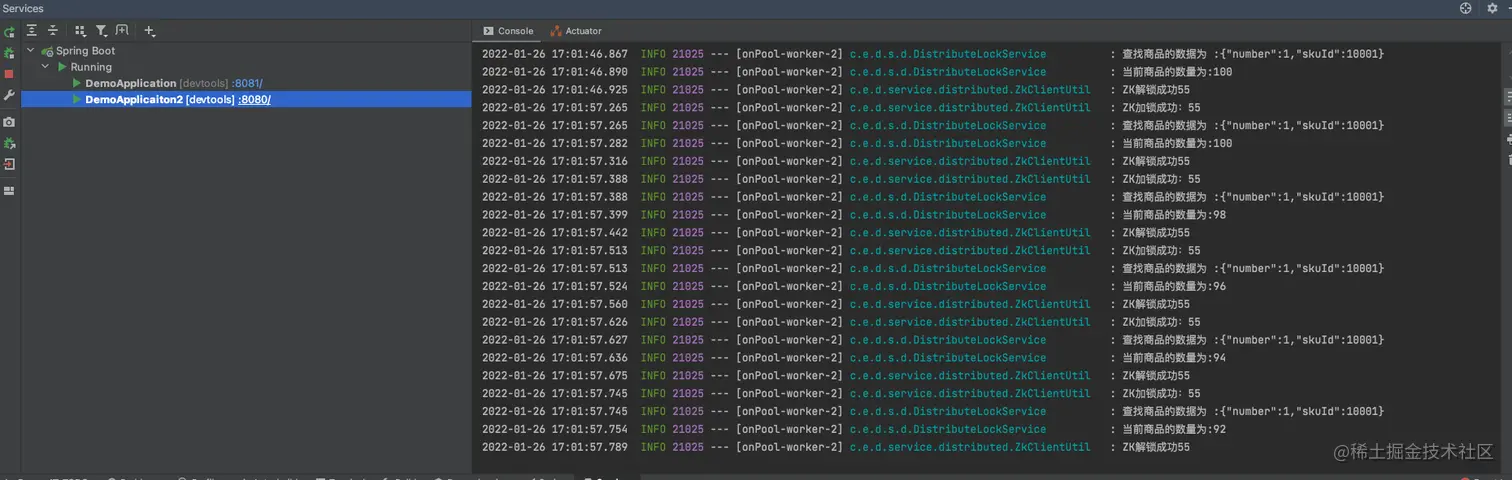Select the Spring Boot tree item
The width and height of the screenshot is (1512, 480).
click(85, 51)
